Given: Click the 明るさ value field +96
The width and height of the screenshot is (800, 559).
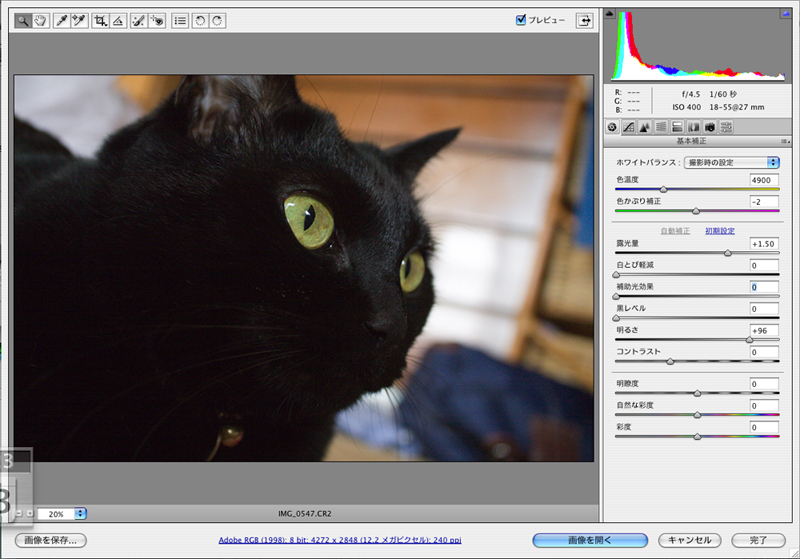Looking at the screenshot, I should tap(764, 331).
